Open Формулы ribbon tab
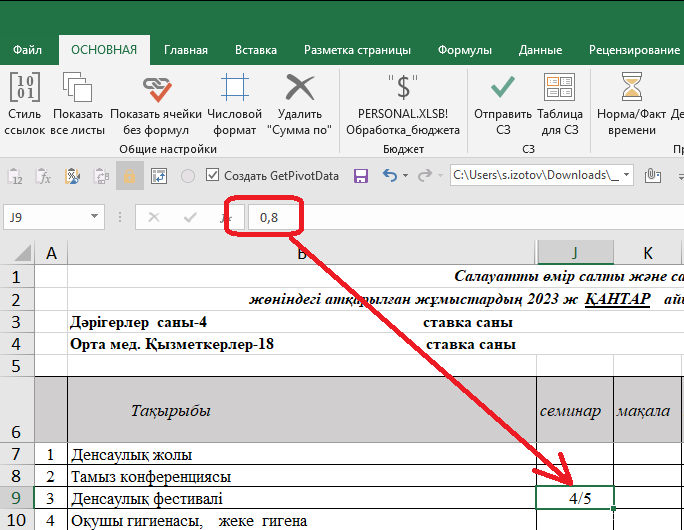Viewport: 684px width, 530px height. click(x=465, y=50)
